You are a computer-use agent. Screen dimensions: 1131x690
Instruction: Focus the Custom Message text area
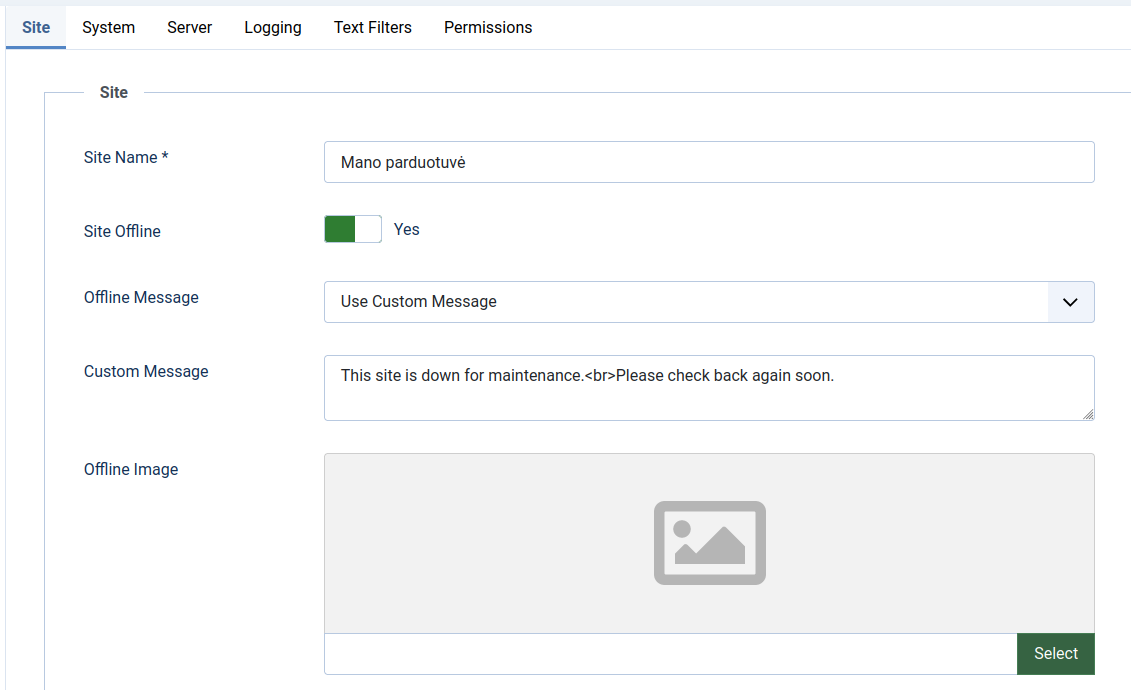(x=708, y=388)
